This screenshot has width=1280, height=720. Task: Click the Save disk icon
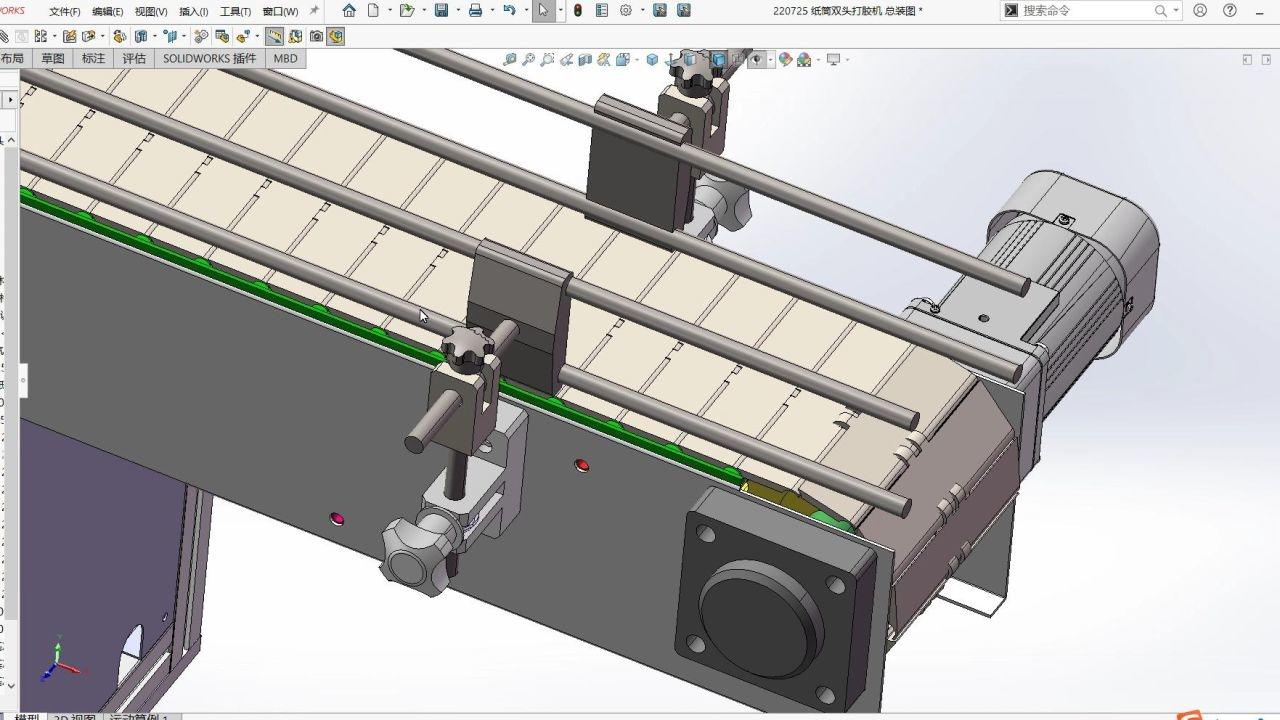pyautogui.click(x=441, y=11)
